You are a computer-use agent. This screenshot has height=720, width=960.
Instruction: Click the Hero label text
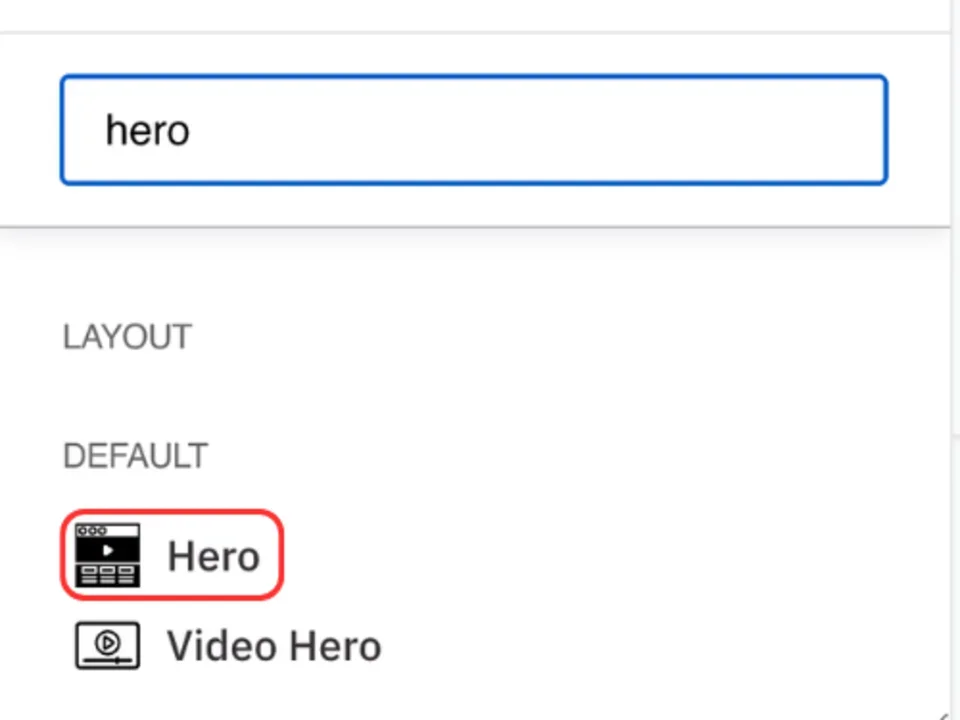[213, 556]
